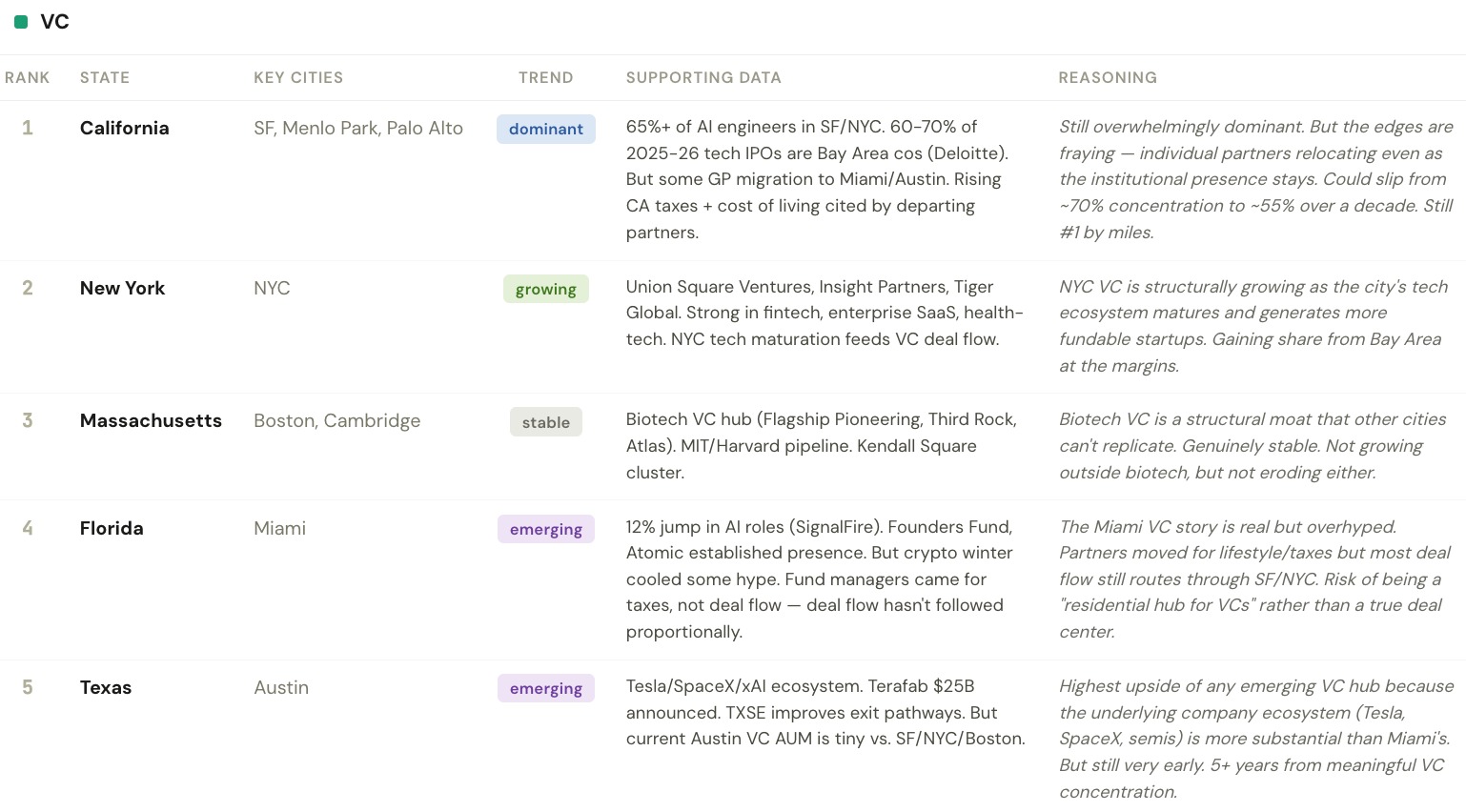
Task: Click Texas's purple 'emerging' badge
Action: pyautogui.click(x=545, y=689)
